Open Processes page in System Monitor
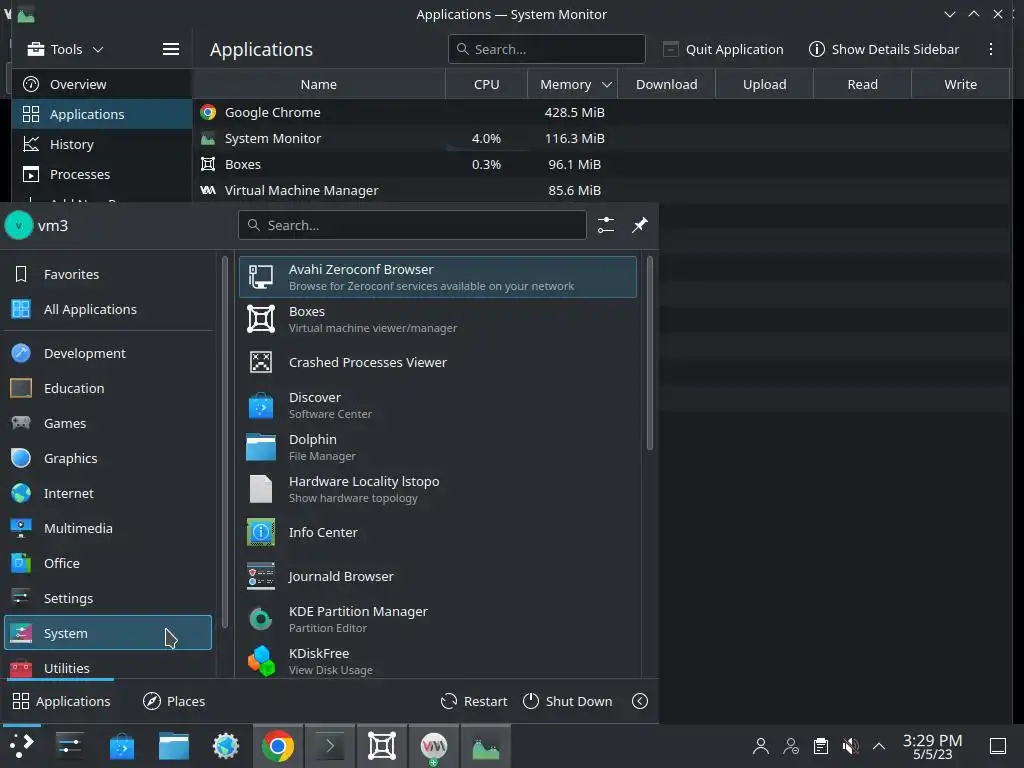 (102, 174)
